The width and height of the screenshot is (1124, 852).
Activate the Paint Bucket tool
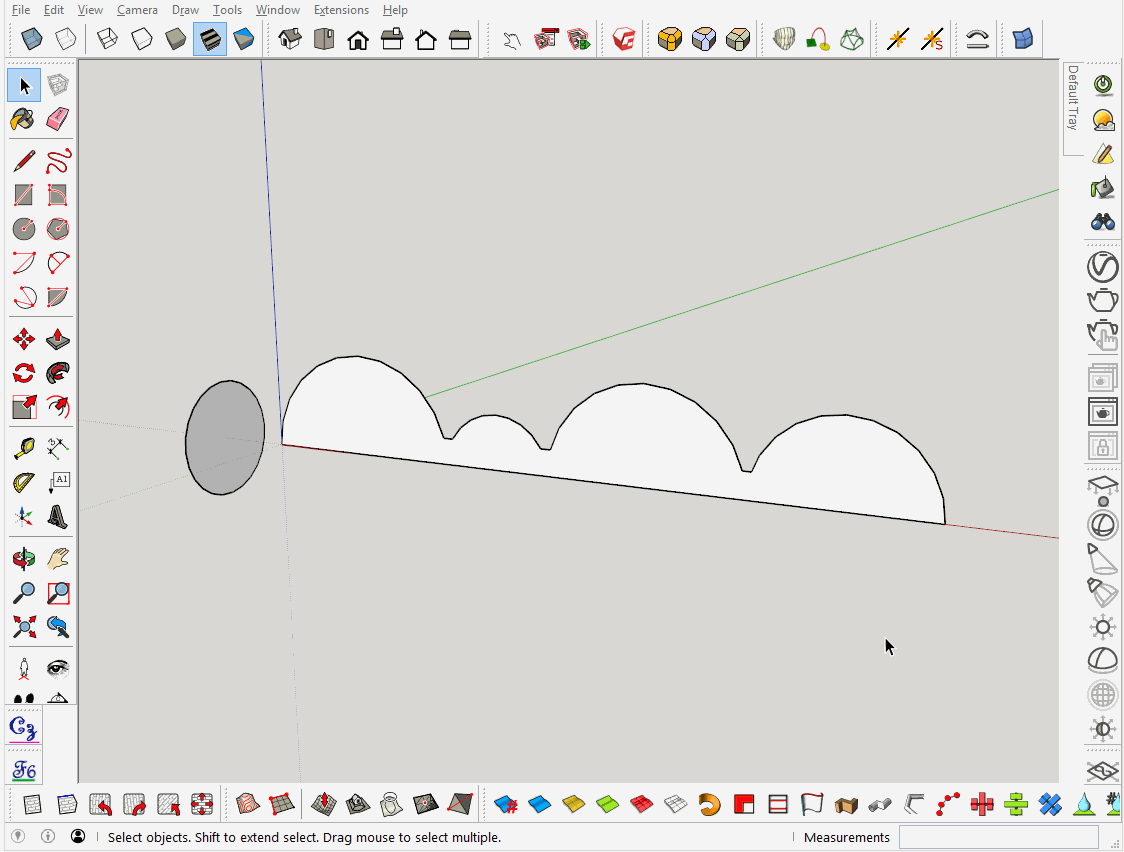24,119
